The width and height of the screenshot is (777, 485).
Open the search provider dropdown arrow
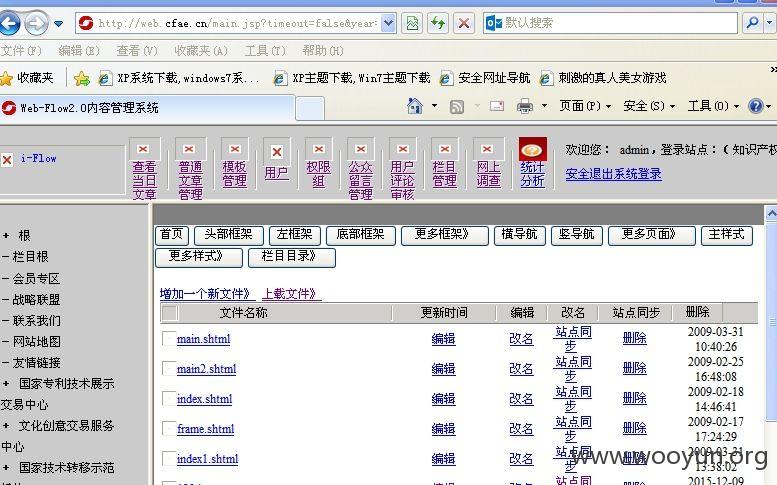point(770,23)
